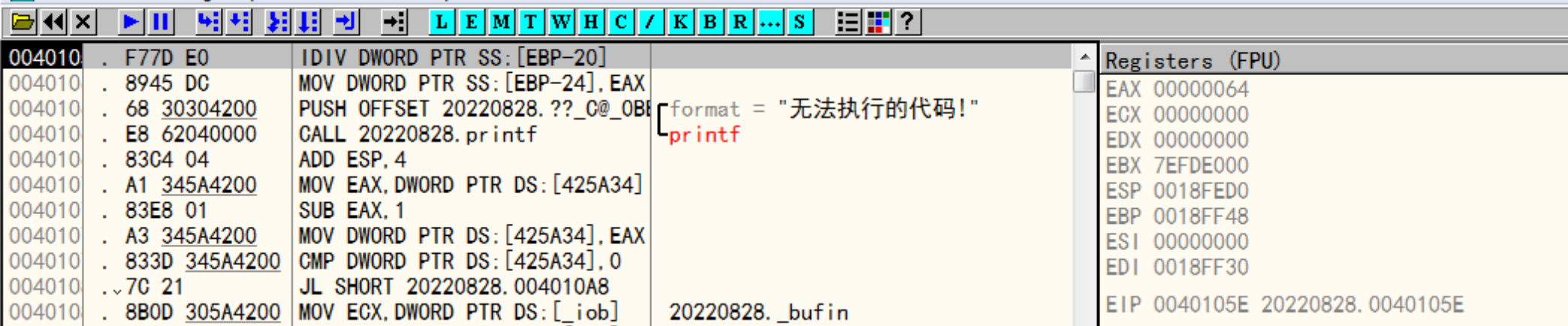The height and width of the screenshot is (326, 1568).
Task: Open appearance options colored grid icon
Action: click(878, 22)
